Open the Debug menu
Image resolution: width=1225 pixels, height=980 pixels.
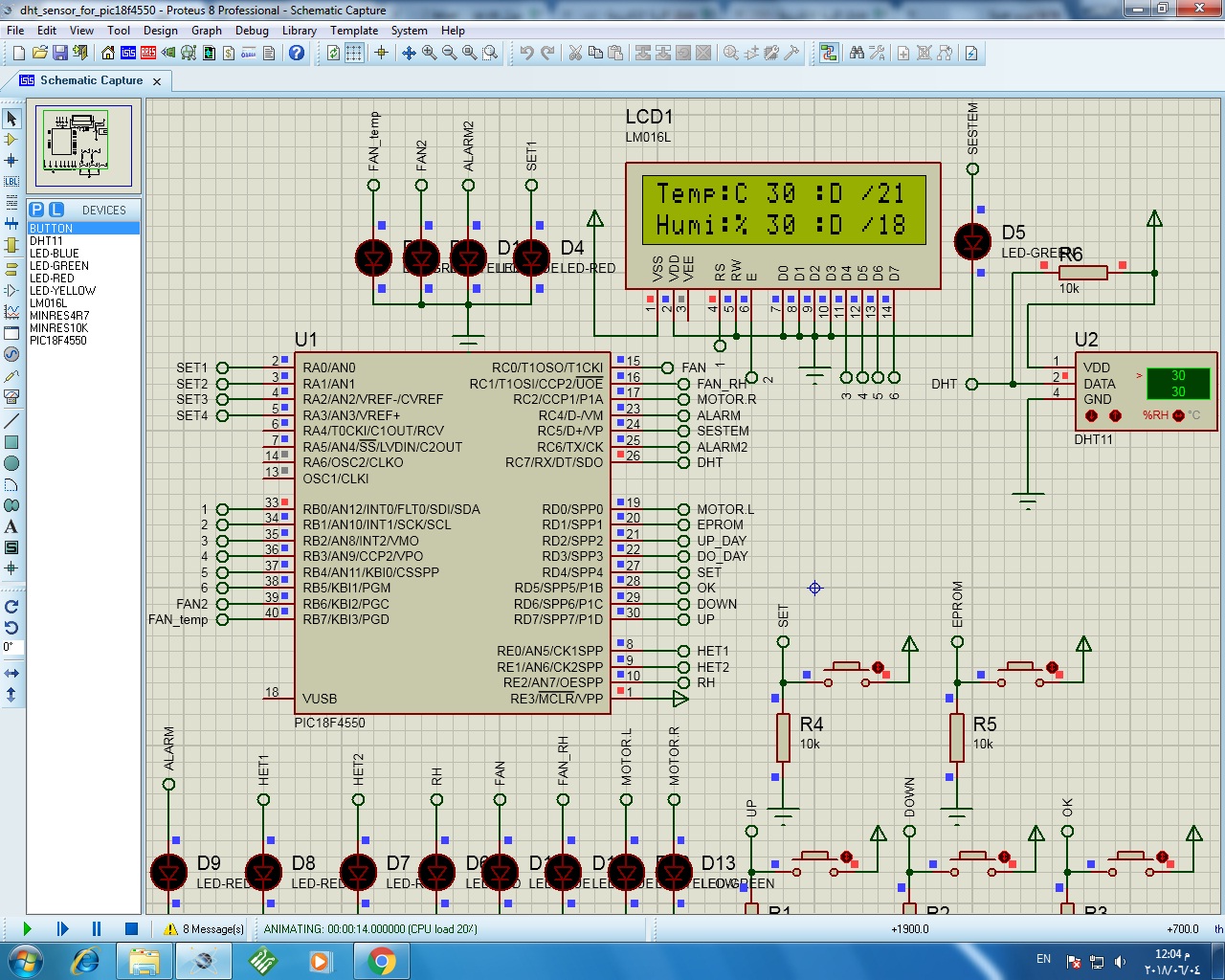click(252, 31)
